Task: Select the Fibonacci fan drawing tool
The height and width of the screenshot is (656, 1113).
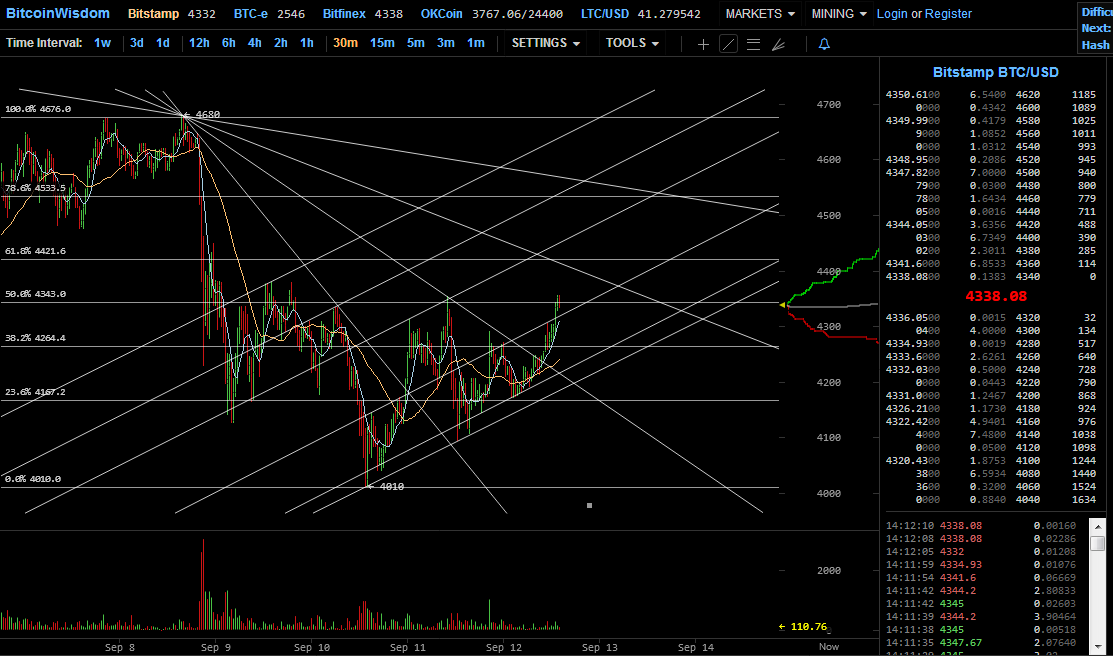Action: click(779, 44)
